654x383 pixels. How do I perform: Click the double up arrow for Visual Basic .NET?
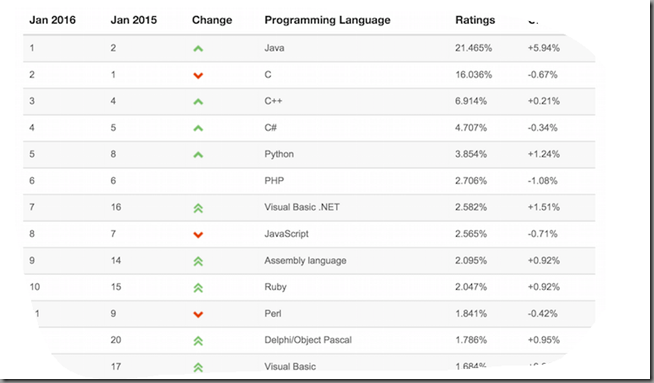click(x=198, y=208)
